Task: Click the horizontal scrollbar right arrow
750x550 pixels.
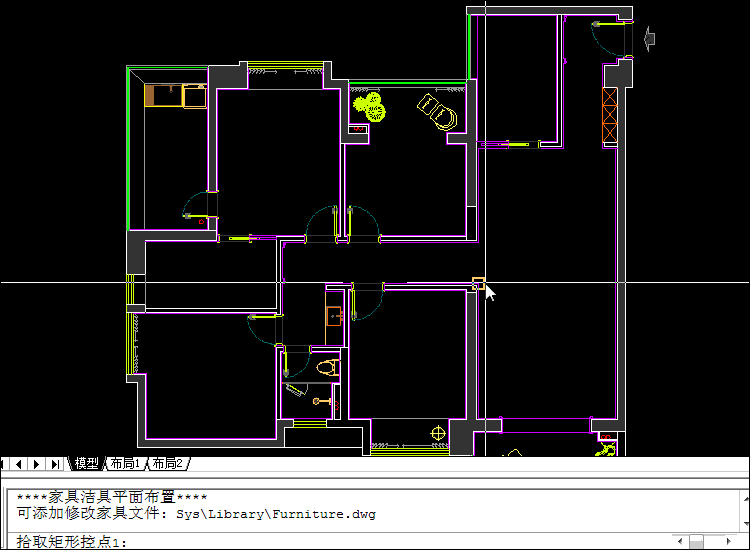Action: (728, 541)
